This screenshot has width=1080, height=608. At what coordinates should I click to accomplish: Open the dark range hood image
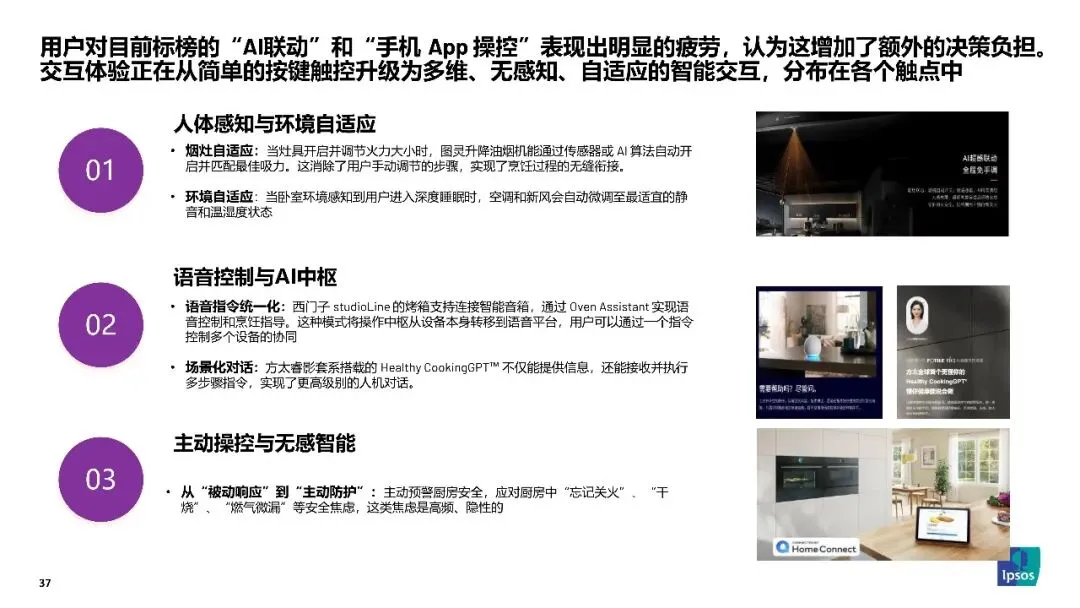click(x=882, y=174)
